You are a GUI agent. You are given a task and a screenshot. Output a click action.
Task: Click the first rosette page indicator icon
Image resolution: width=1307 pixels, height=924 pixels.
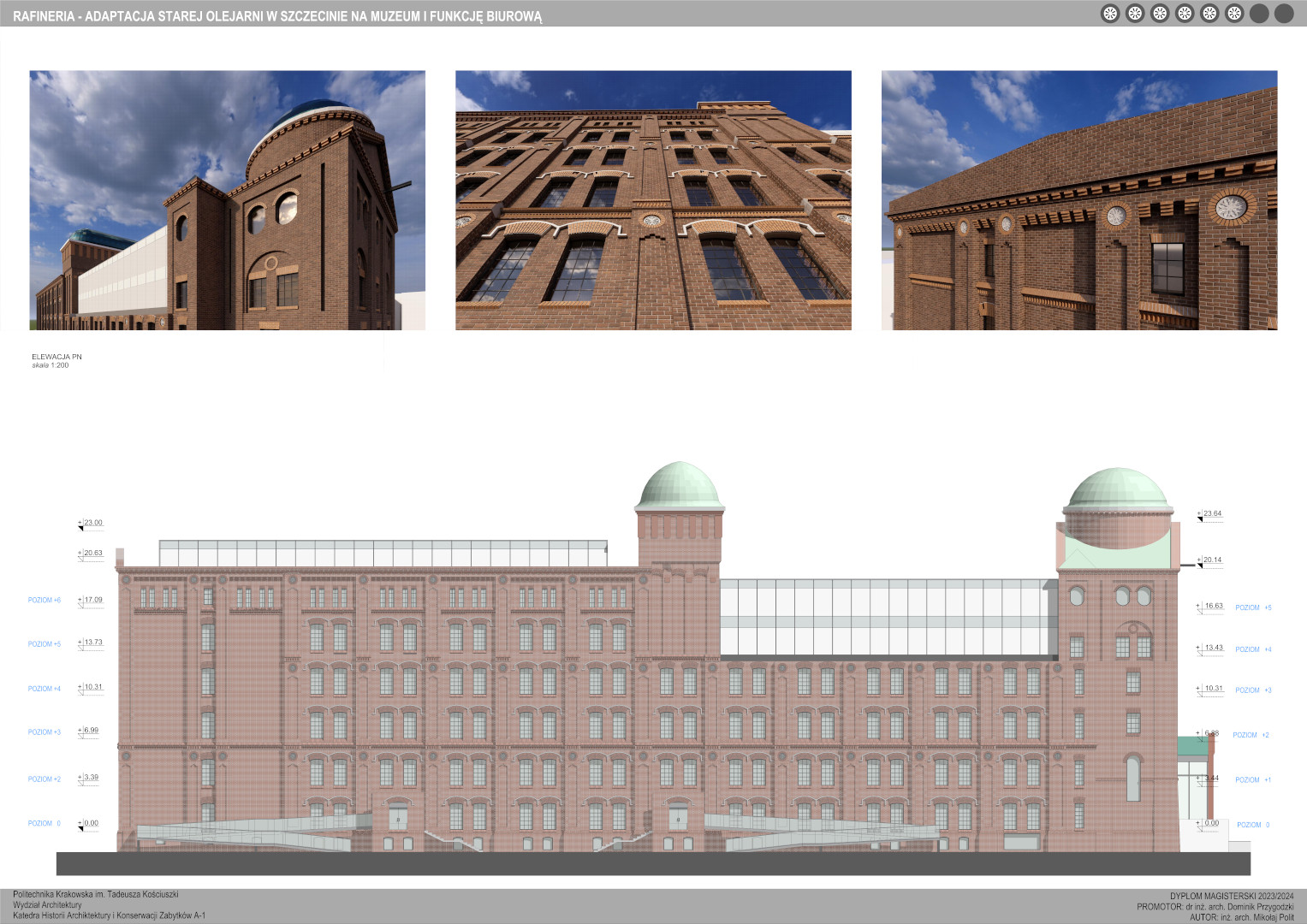1110,14
